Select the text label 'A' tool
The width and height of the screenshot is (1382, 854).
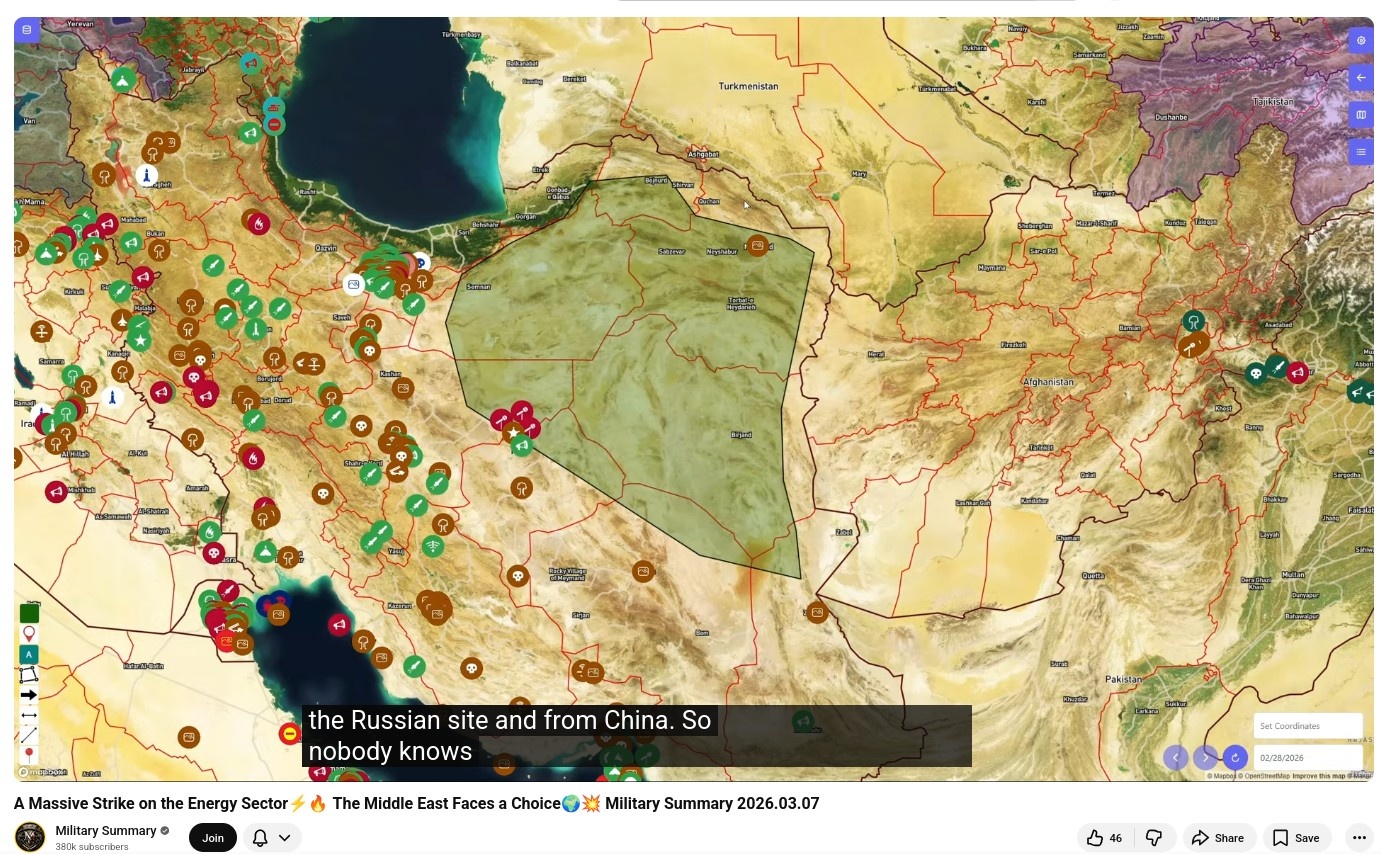point(29,654)
